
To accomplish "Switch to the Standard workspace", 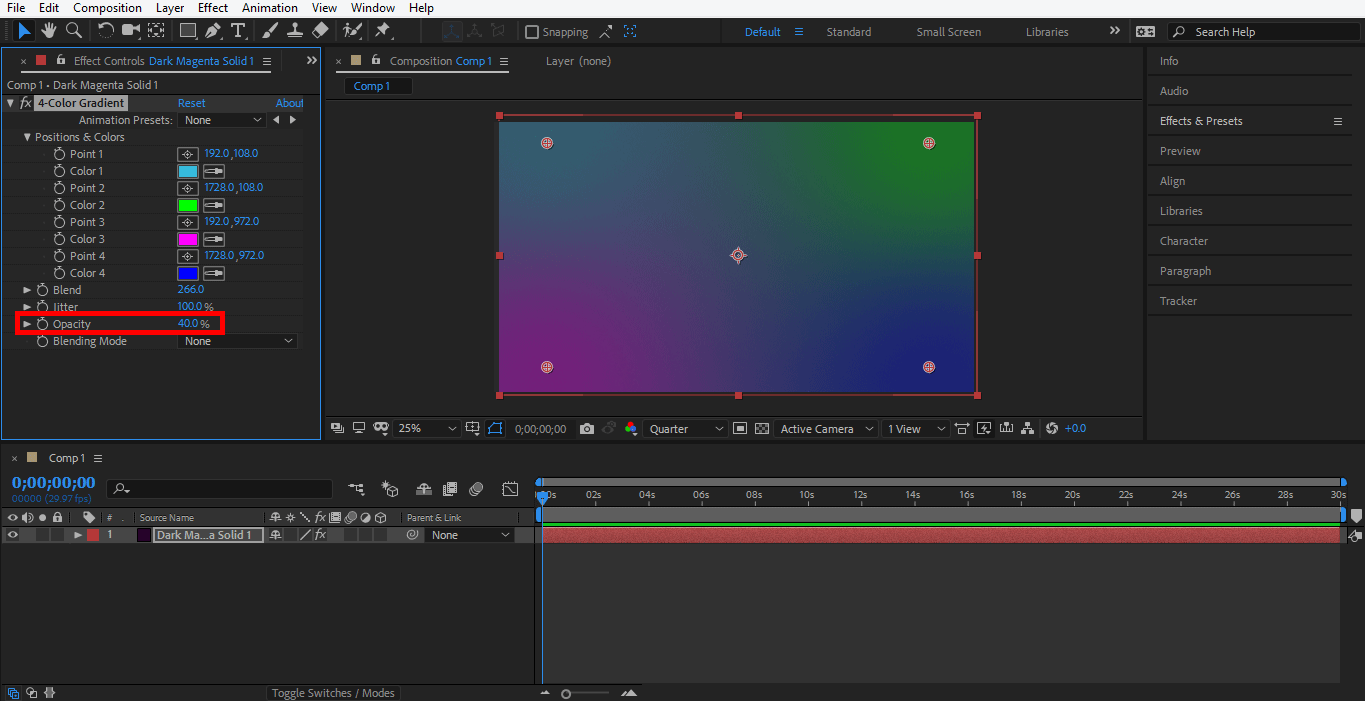I will pos(848,32).
